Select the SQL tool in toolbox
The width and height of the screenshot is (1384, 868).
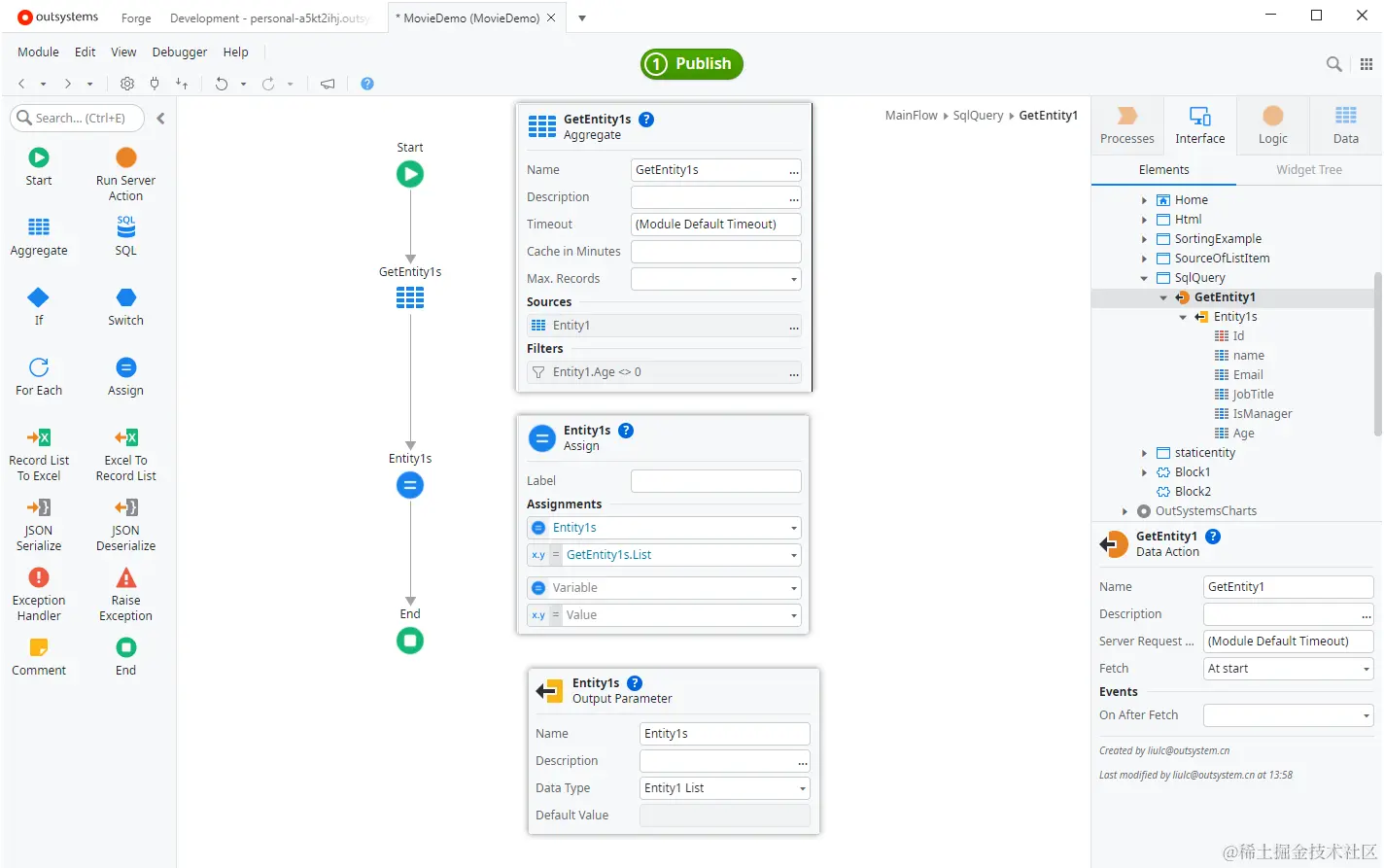pos(125,237)
